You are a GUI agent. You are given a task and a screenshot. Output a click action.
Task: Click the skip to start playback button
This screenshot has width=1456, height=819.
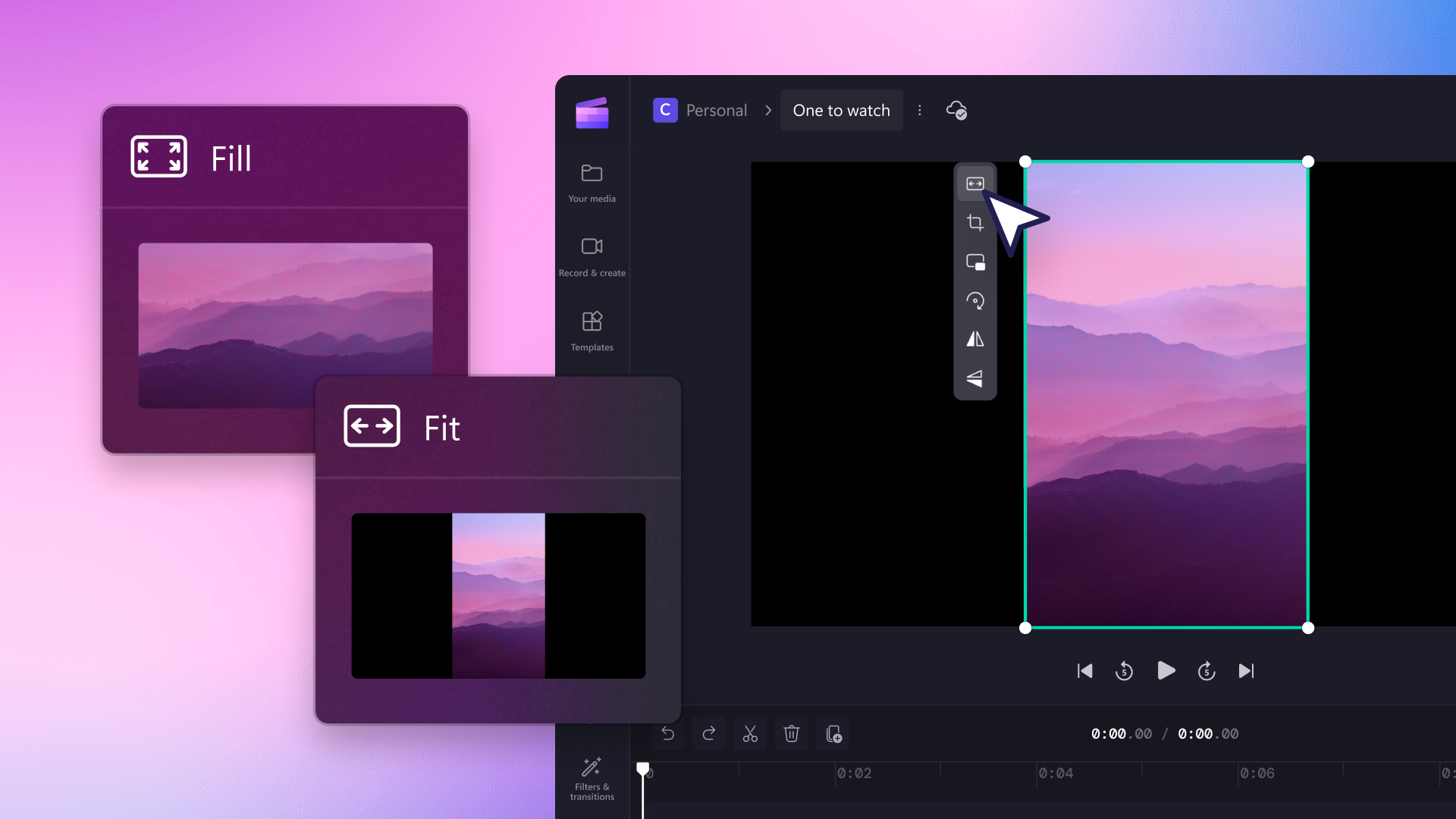pyautogui.click(x=1084, y=671)
